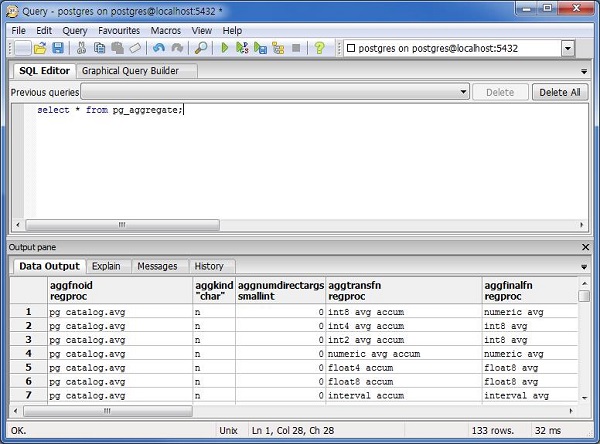Open the Macros menu

(166, 31)
